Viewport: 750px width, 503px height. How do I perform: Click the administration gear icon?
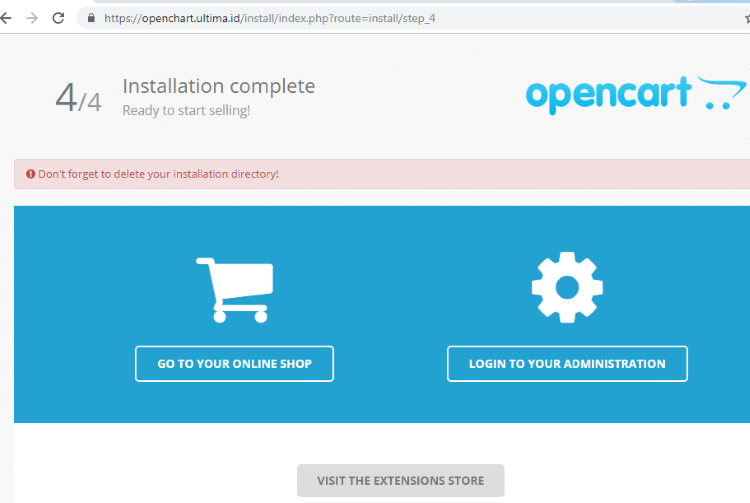pos(567,287)
